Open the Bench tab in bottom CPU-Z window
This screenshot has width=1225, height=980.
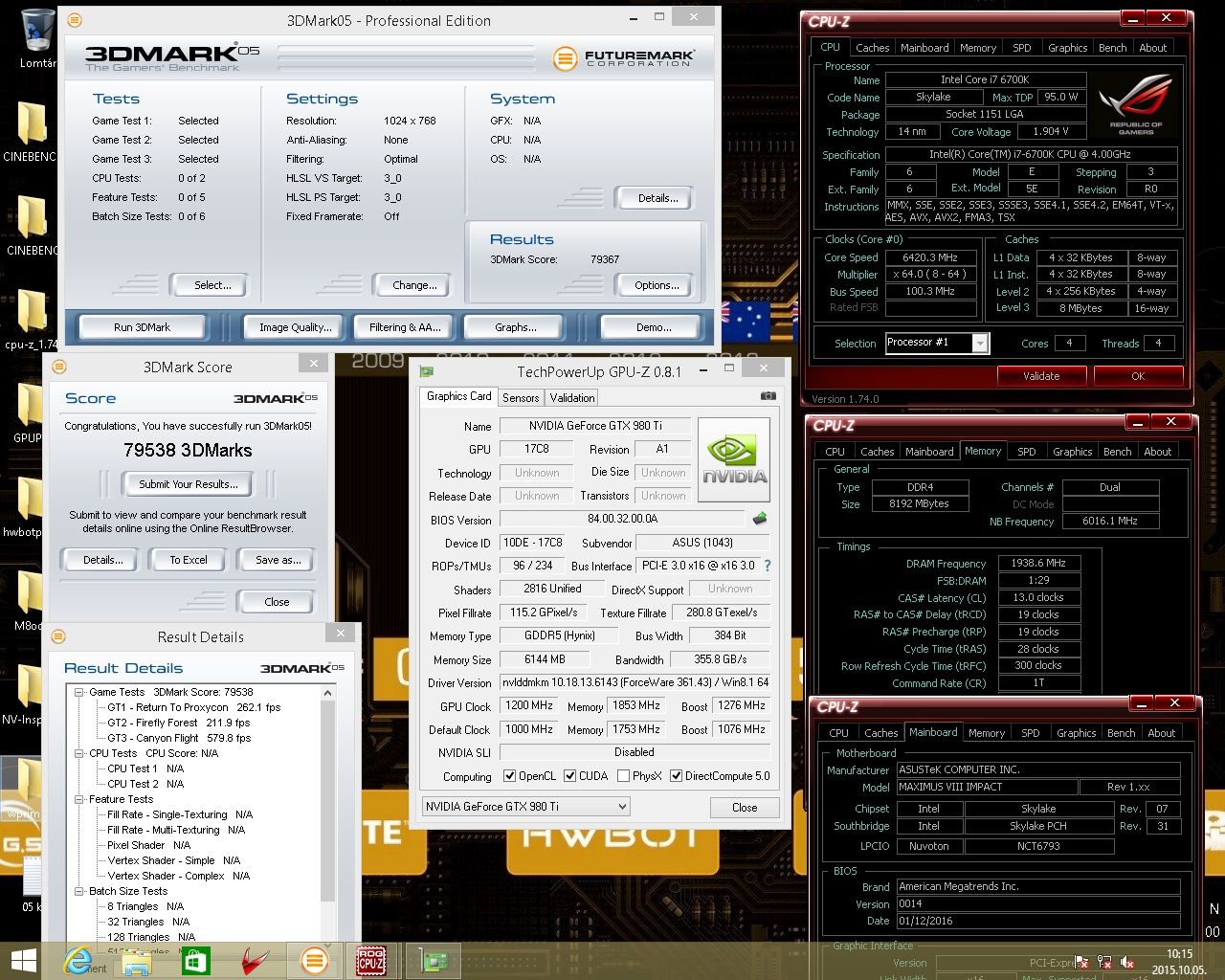[x=1121, y=732]
